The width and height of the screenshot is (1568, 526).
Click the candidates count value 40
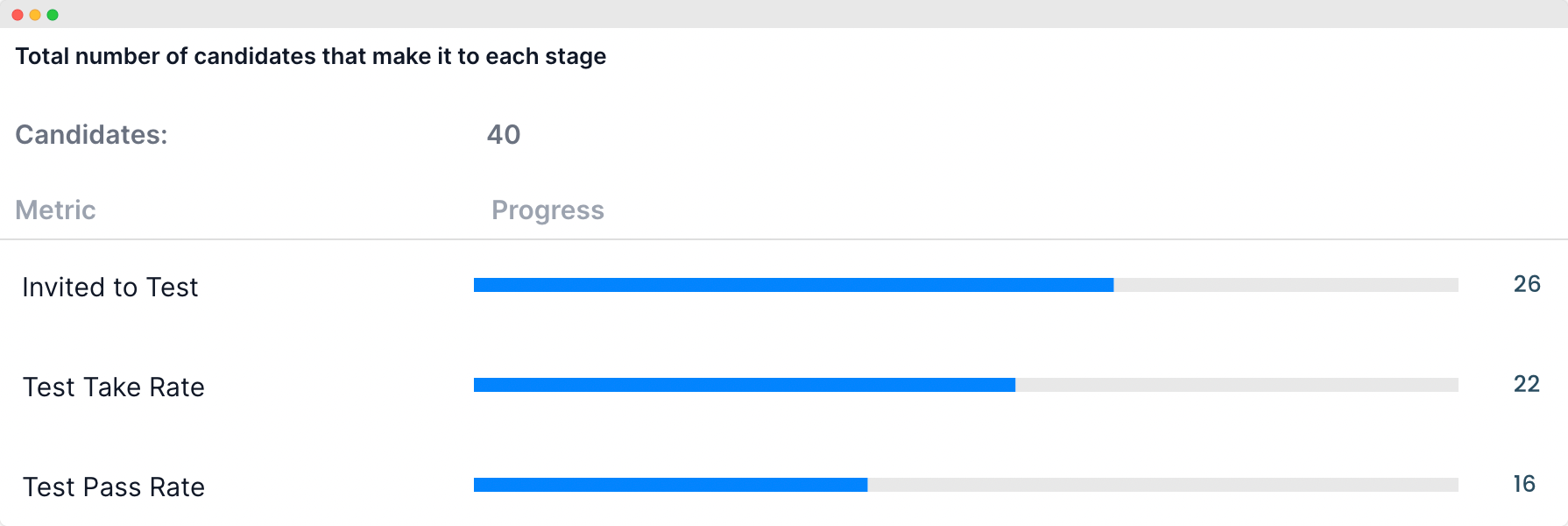tap(504, 134)
